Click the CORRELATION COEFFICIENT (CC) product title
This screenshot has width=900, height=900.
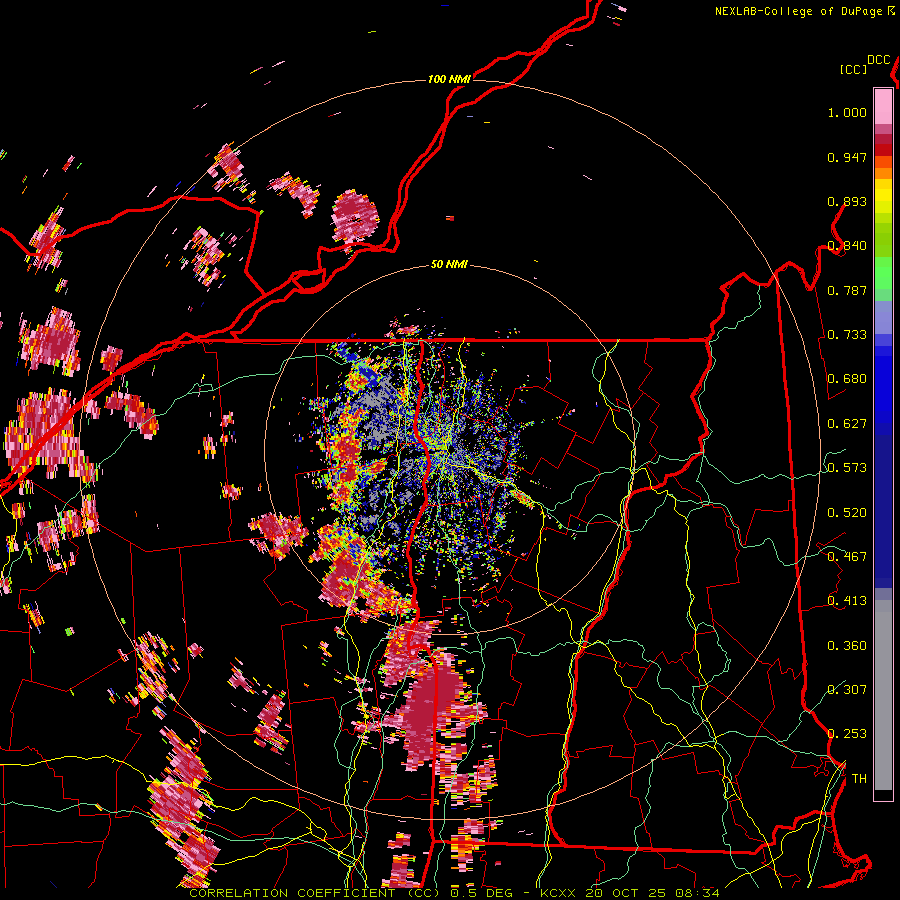coord(315,893)
